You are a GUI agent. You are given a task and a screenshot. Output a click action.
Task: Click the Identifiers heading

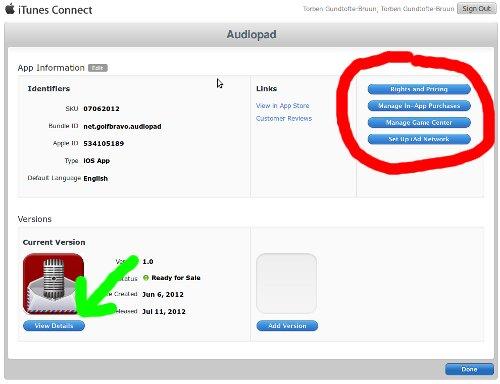click(49, 89)
